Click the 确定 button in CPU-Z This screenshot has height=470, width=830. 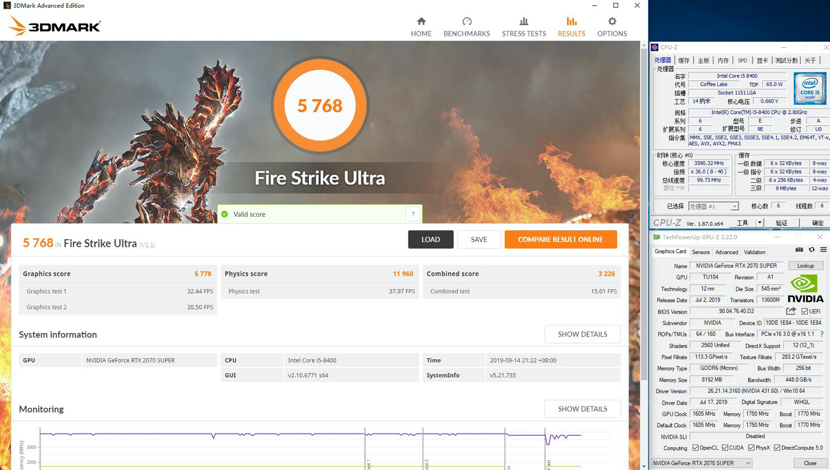click(x=817, y=223)
